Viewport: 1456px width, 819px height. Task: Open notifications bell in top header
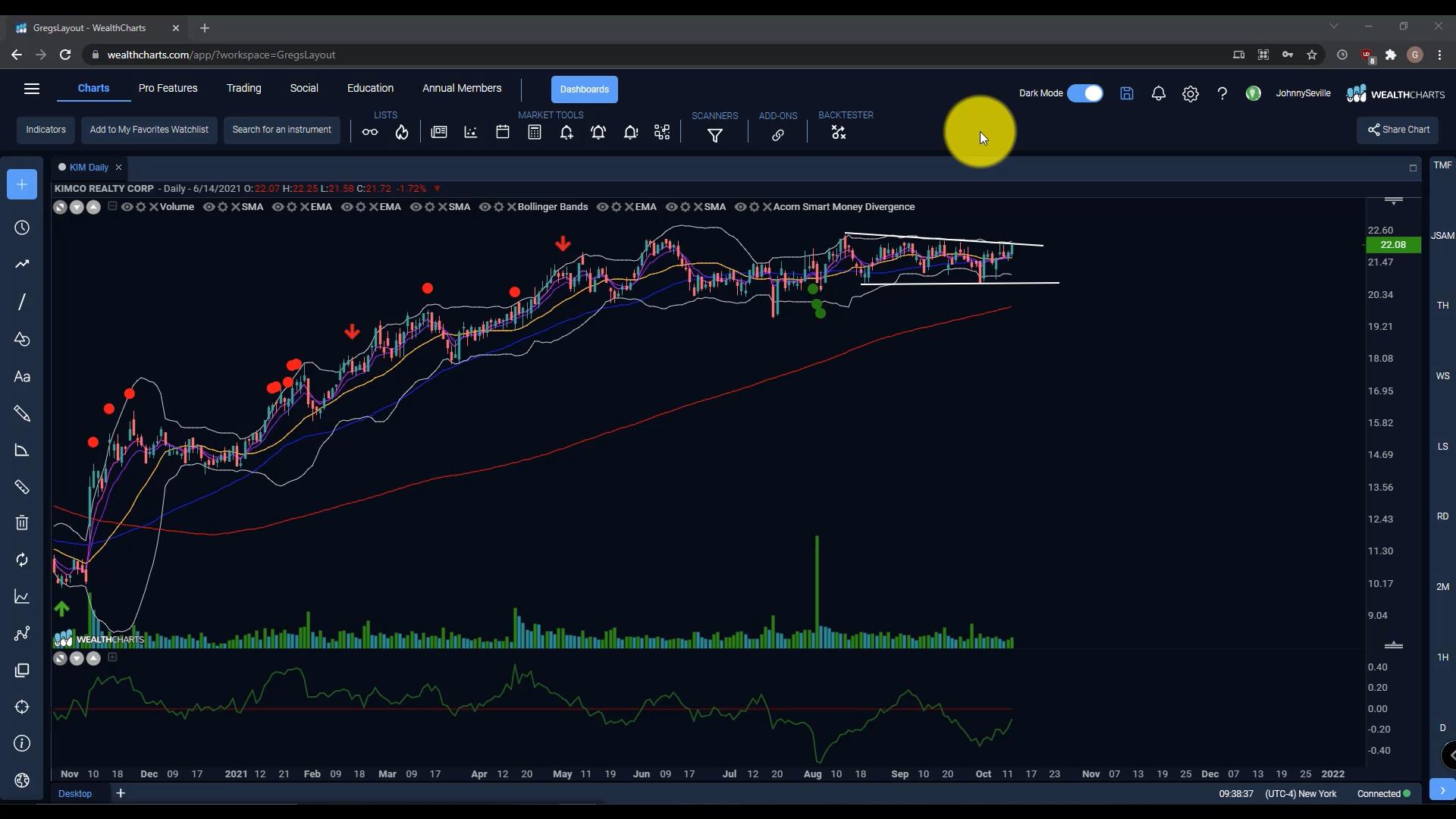coord(1159,93)
